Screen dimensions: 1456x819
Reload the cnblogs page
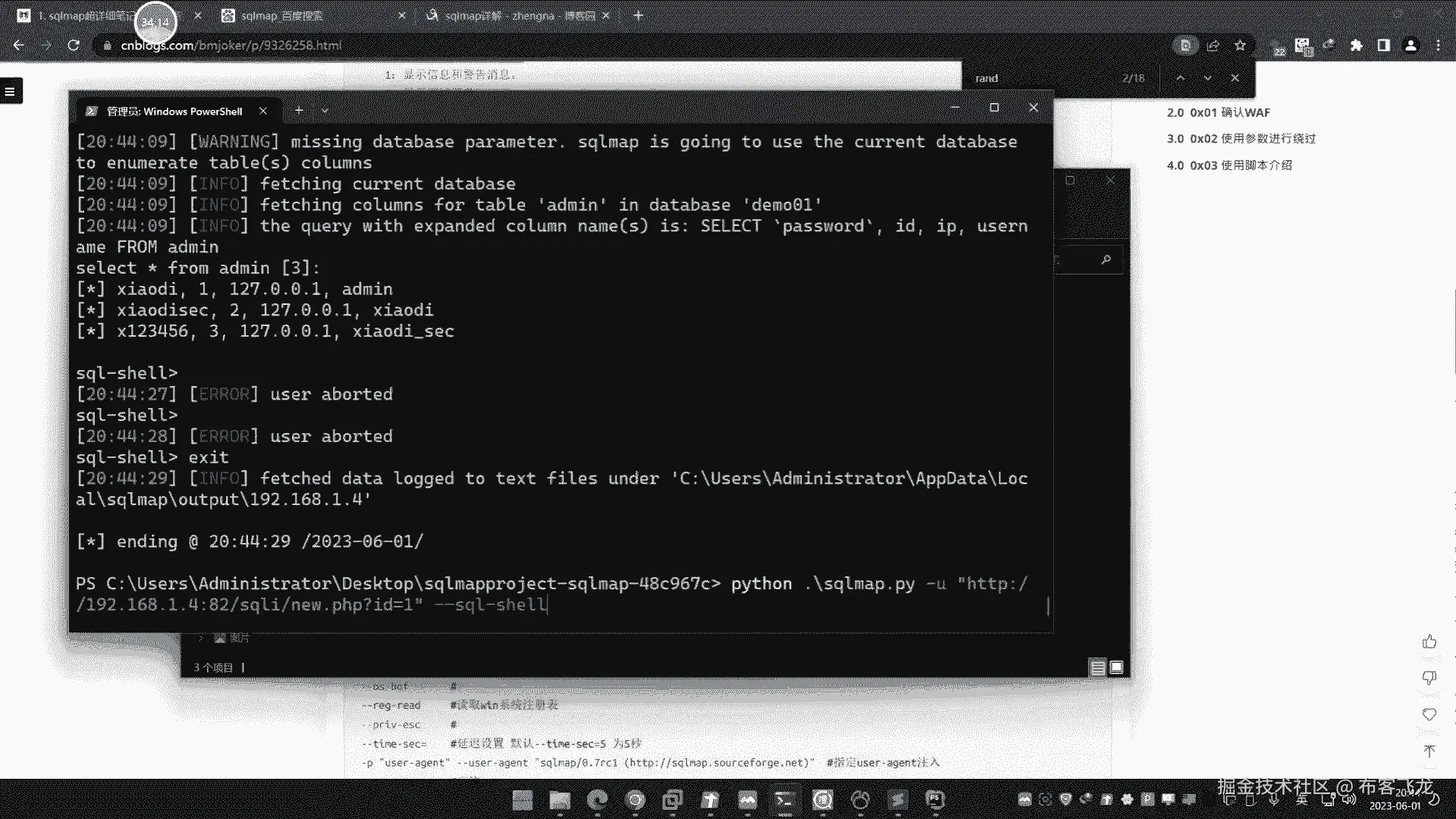coord(74,45)
